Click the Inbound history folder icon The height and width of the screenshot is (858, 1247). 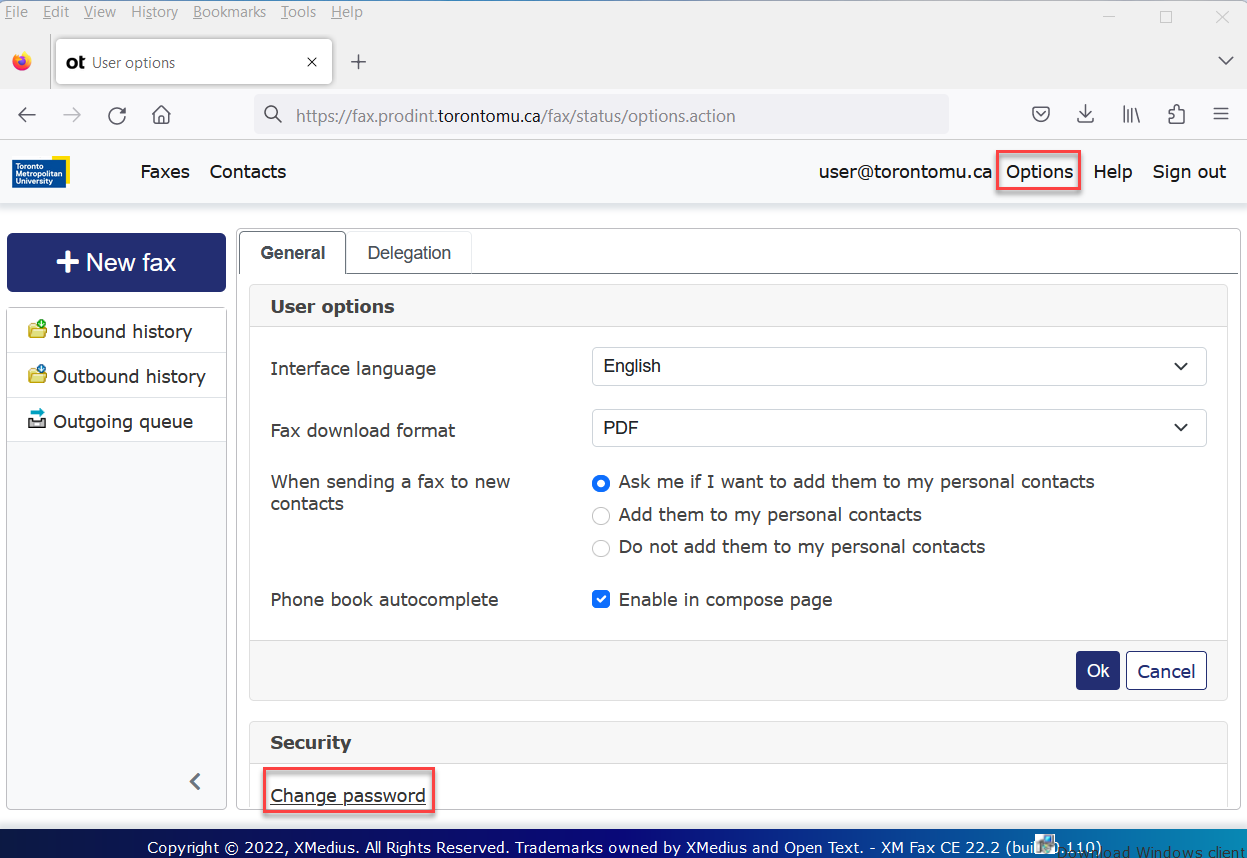click(37, 330)
